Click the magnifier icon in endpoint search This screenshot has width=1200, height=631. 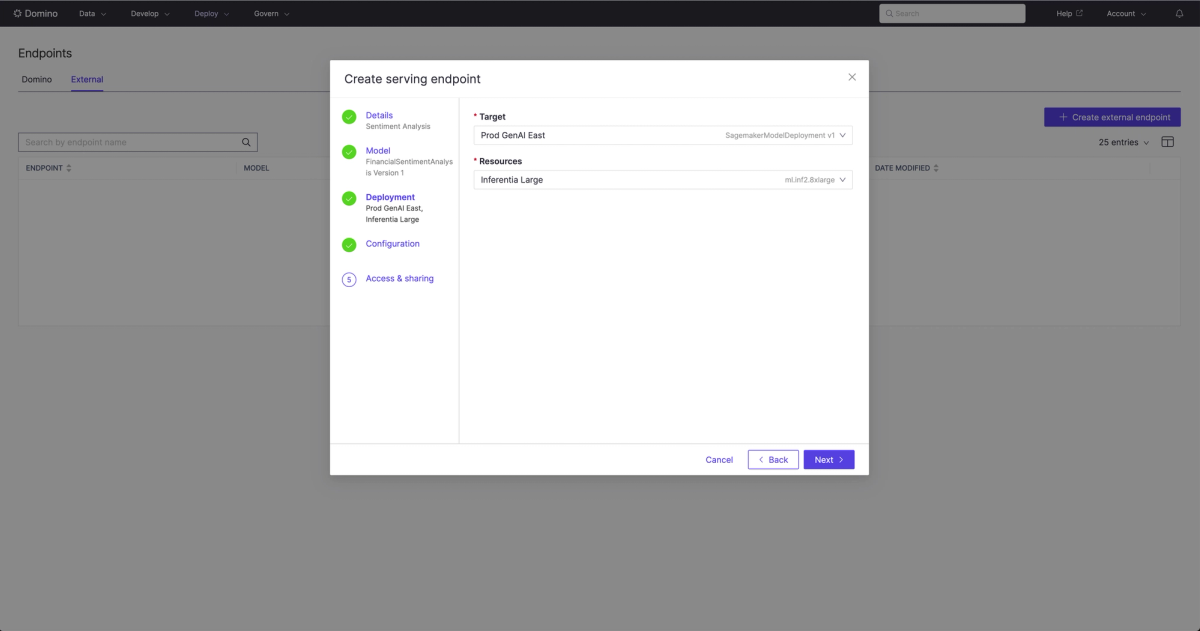pos(246,141)
